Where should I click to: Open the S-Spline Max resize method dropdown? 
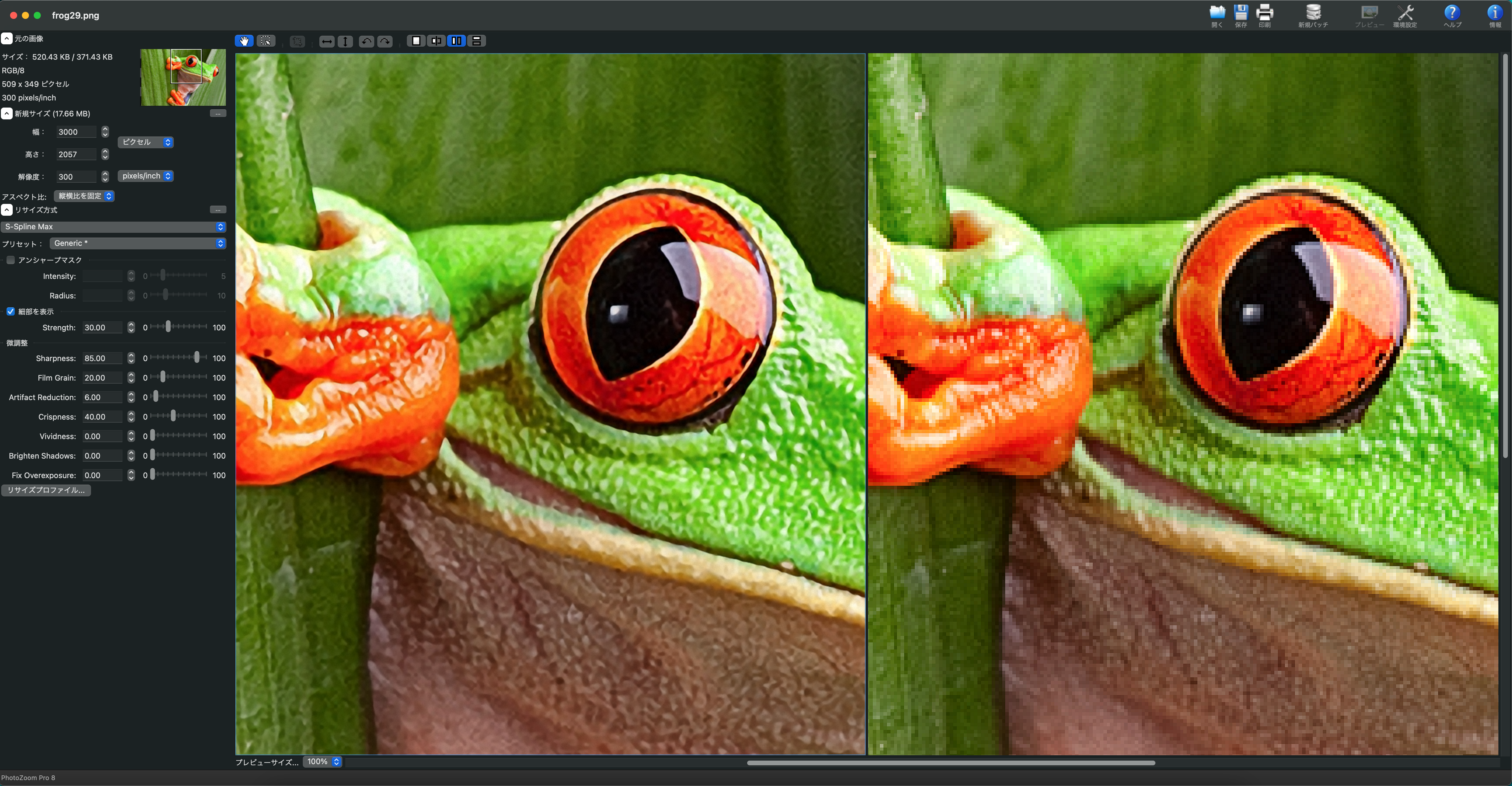coord(114,226)
